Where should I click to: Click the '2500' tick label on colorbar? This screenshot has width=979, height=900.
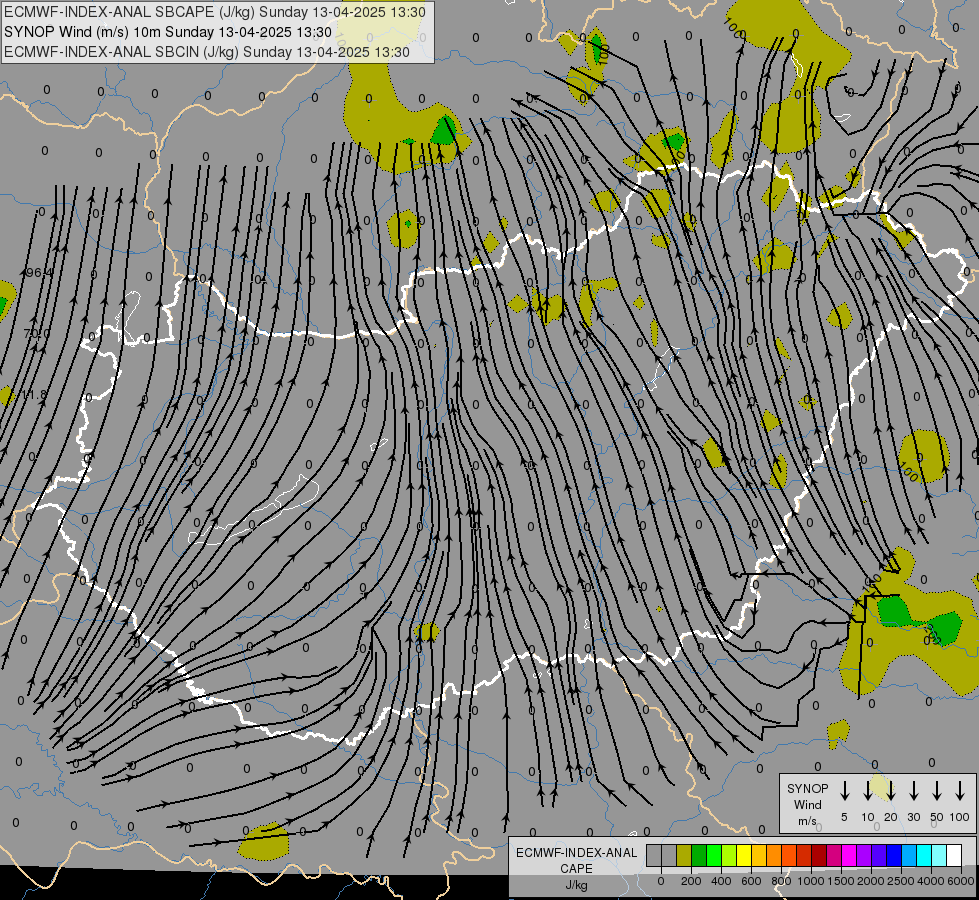(901, 881)
